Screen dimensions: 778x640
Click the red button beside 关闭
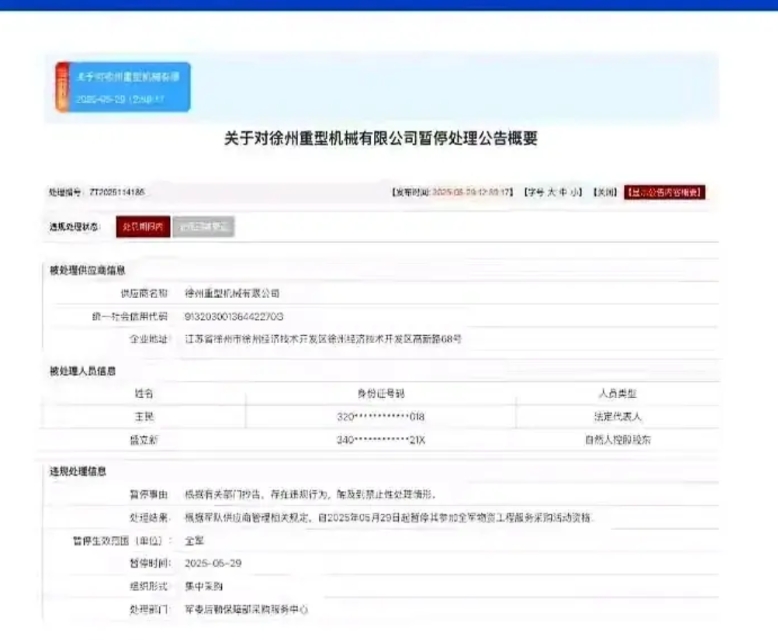click(x=665, y=192)
